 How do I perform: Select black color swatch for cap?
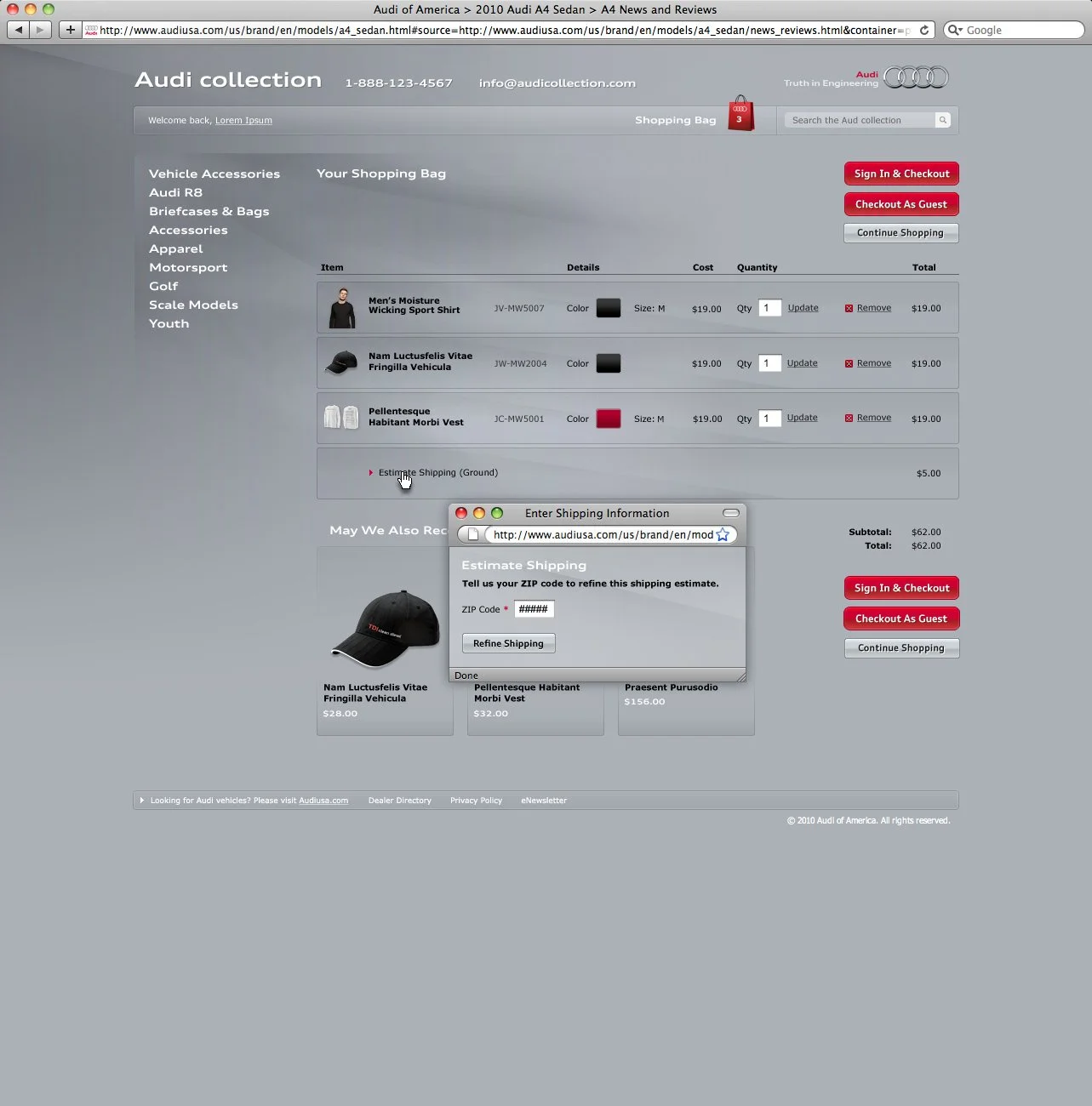click(609, 363)
